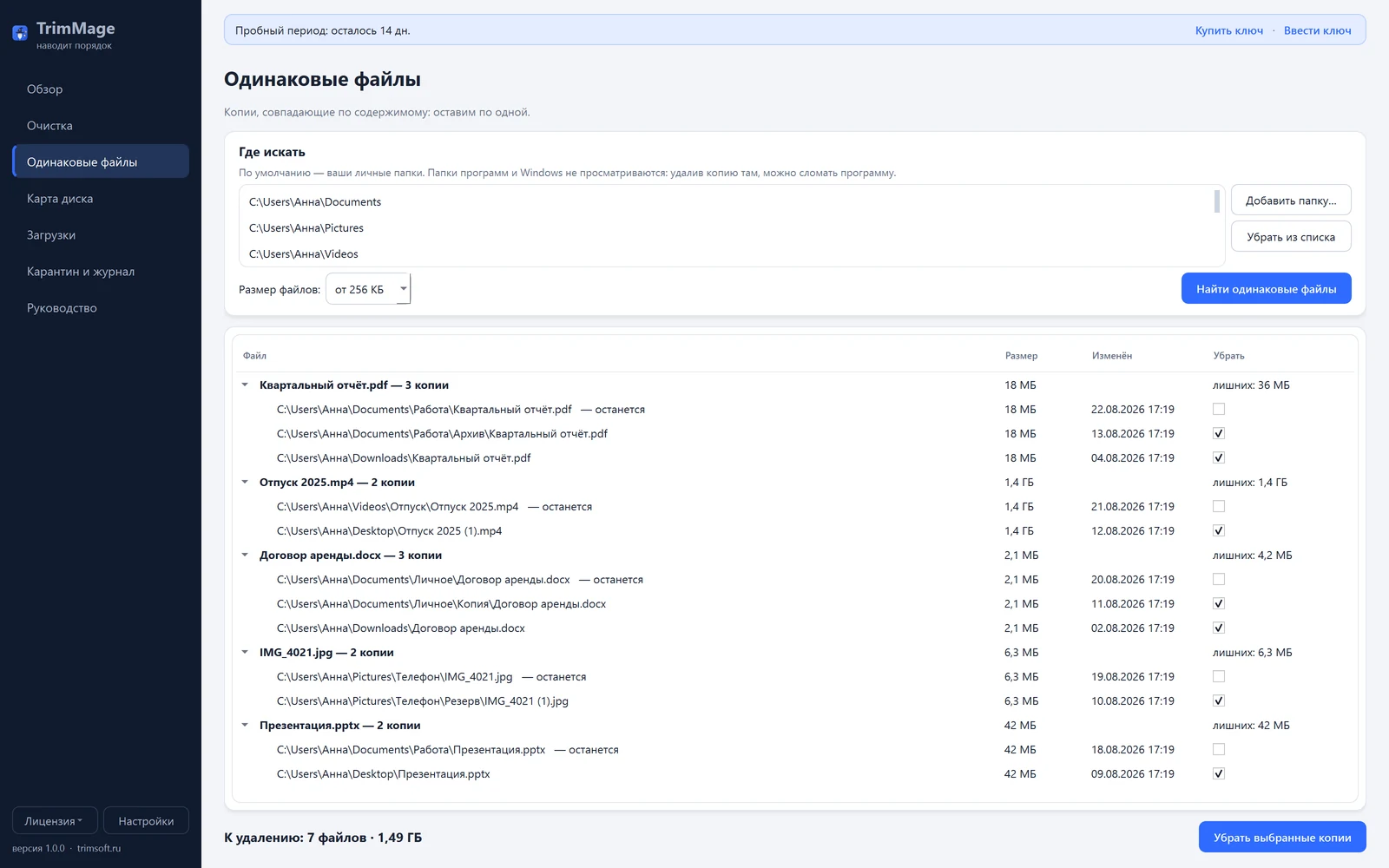This screenshot has height=868, width=1389.
Task: Uncheck Downloads\Квартальный отчёт.pdf checkbox
Action: pyautogui.click(x=1219, y=457)
